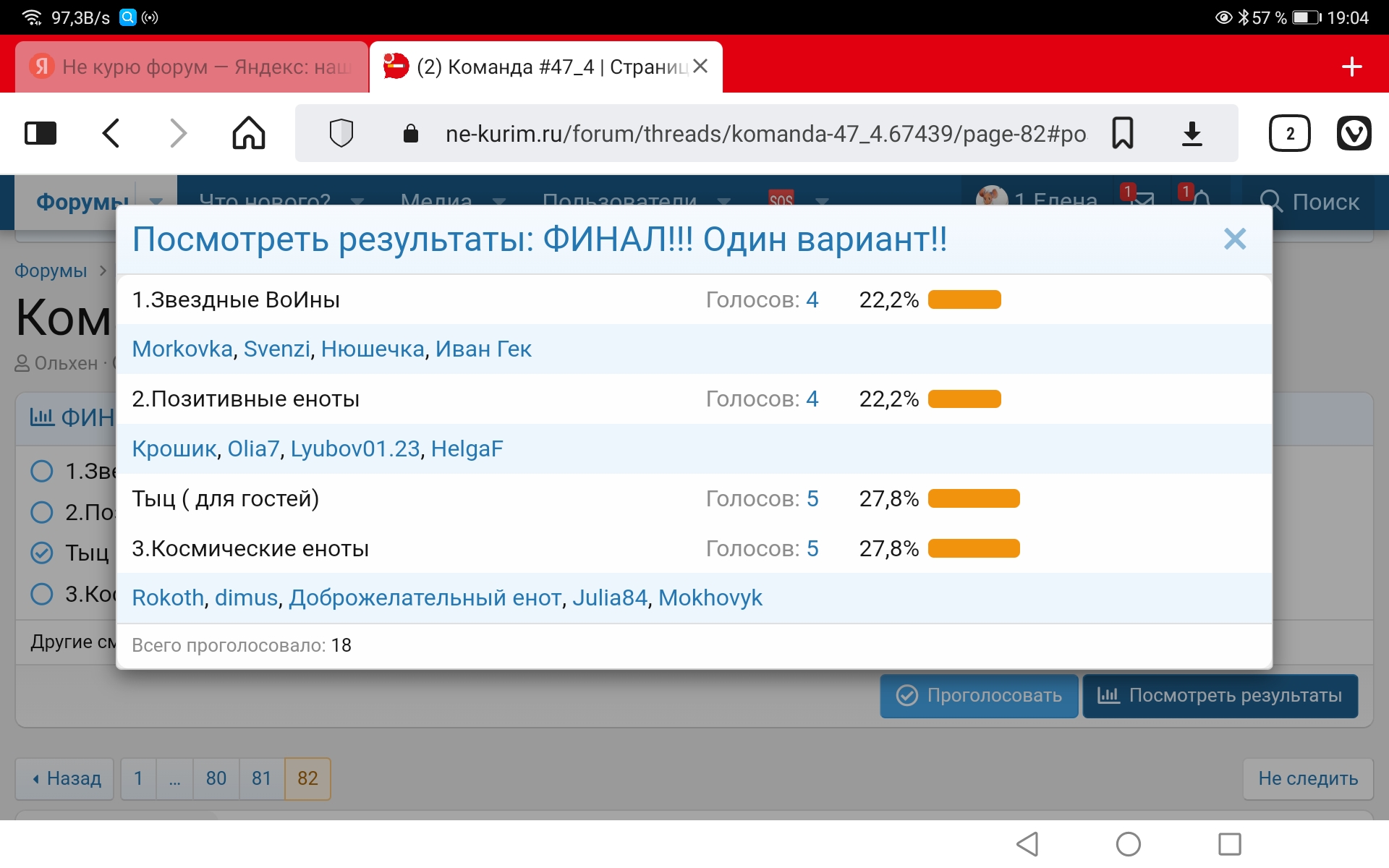Screen dimensions: 1389x868
Task: Click the Vivaldi menu icon
Action: [1354, 133]
